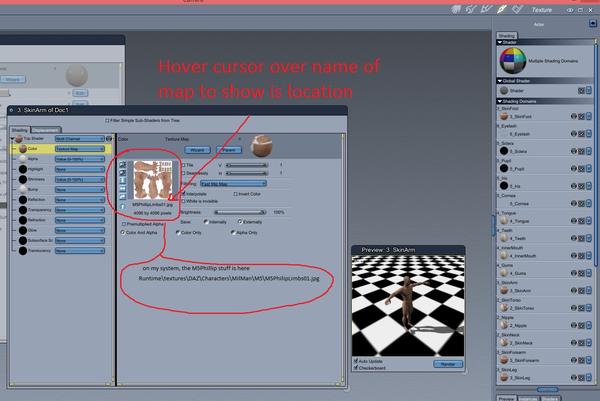The width and height of the screenshot is (600, 401).
Task: Select the Color Only radio button
Action: pos(178,232)
